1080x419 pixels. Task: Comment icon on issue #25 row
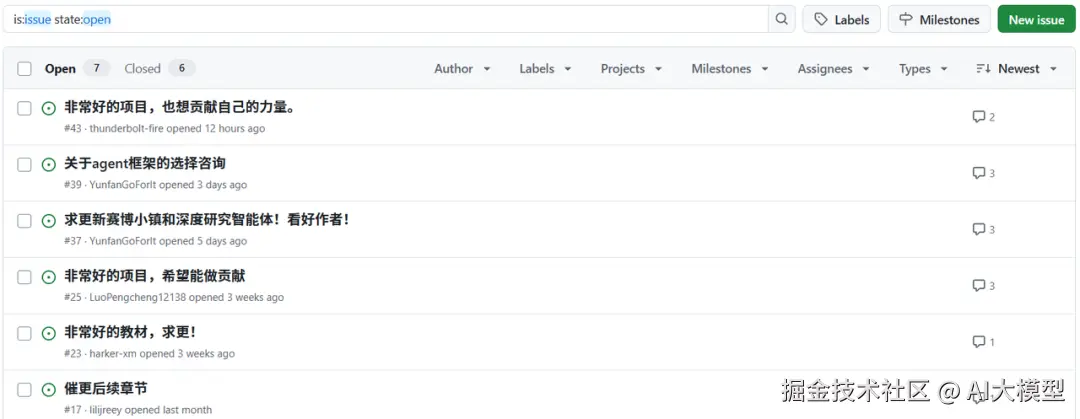coord(978,285)
